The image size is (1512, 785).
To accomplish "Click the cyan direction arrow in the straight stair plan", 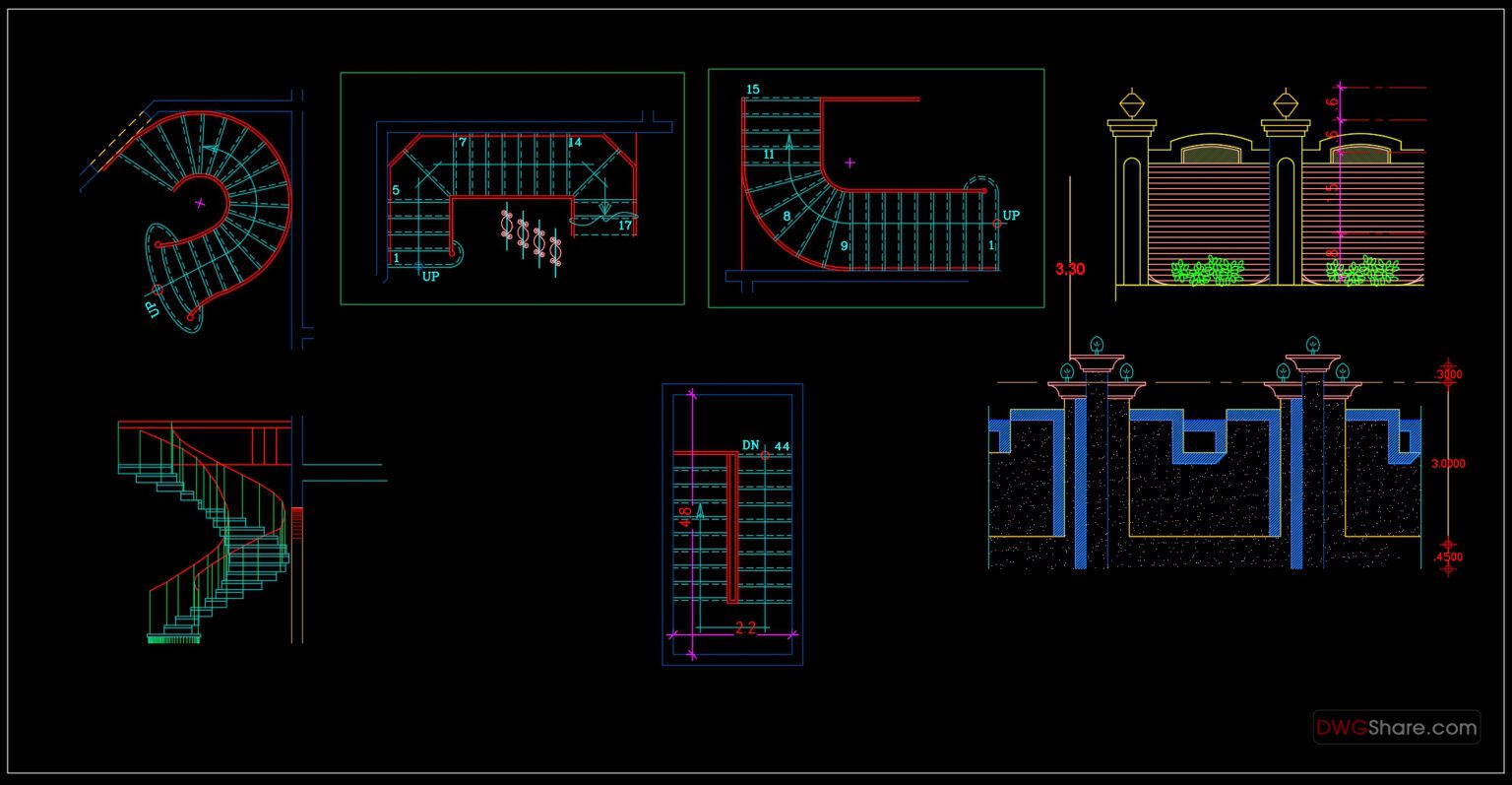I will click(700, 512).
